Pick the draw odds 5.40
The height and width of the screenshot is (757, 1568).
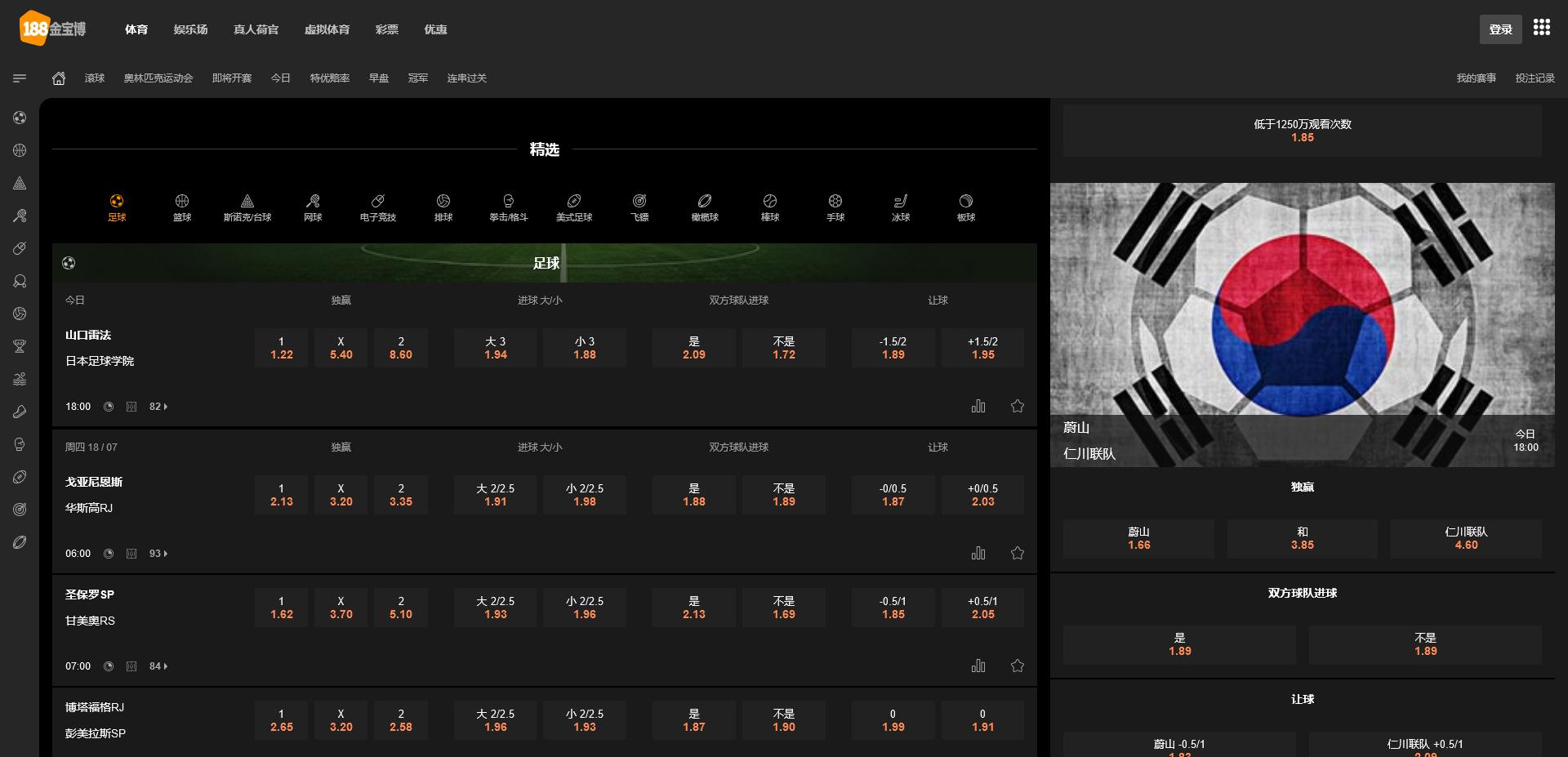pos(341,348)
